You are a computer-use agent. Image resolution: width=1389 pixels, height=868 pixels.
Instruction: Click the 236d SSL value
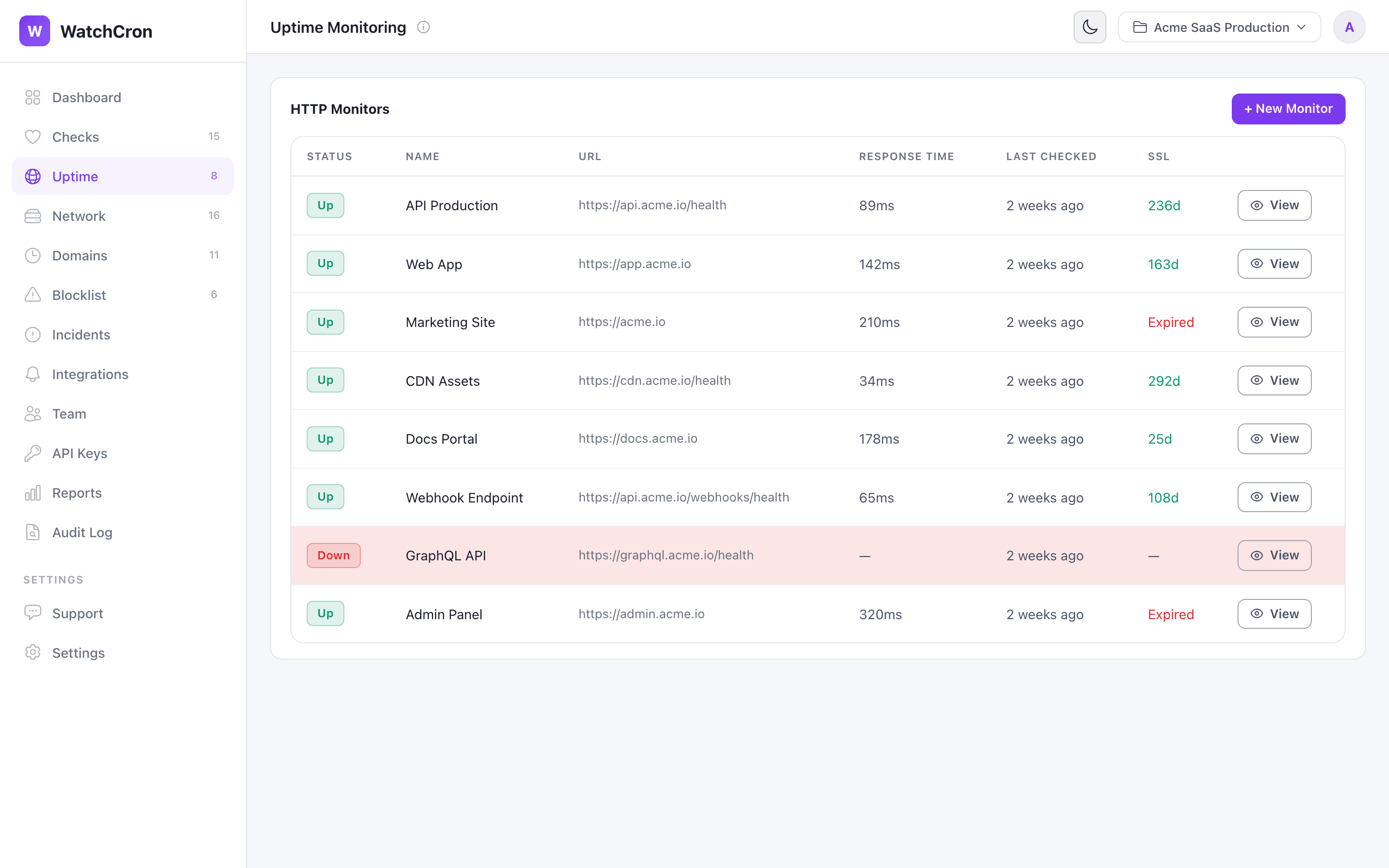coord(1164,205)
